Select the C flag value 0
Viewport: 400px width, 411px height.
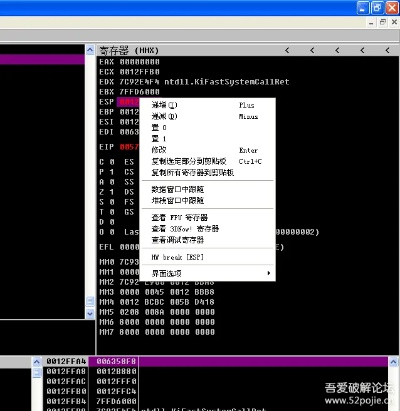tap(112, 162)
